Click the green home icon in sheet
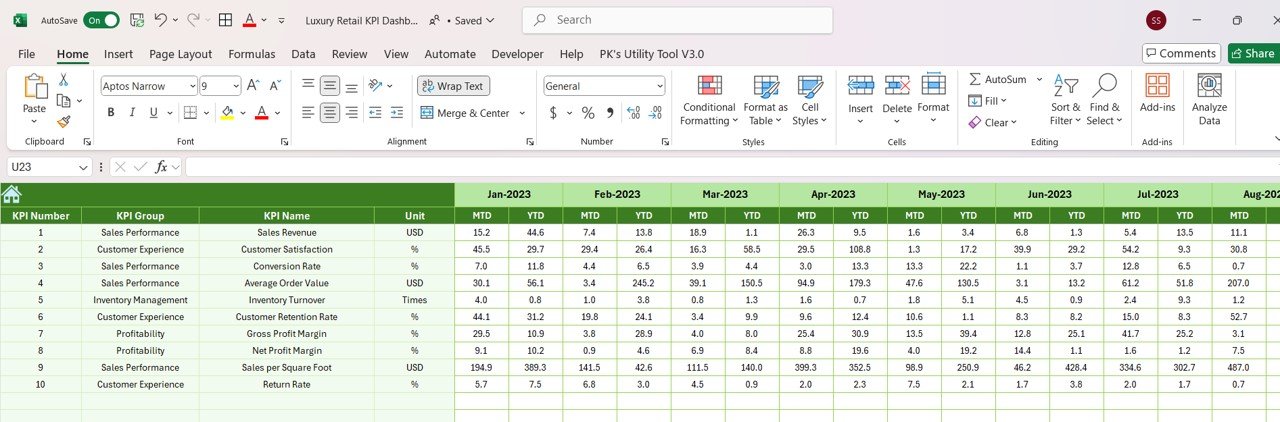Viewport: 1280px width, 422px height. (12, 194)
